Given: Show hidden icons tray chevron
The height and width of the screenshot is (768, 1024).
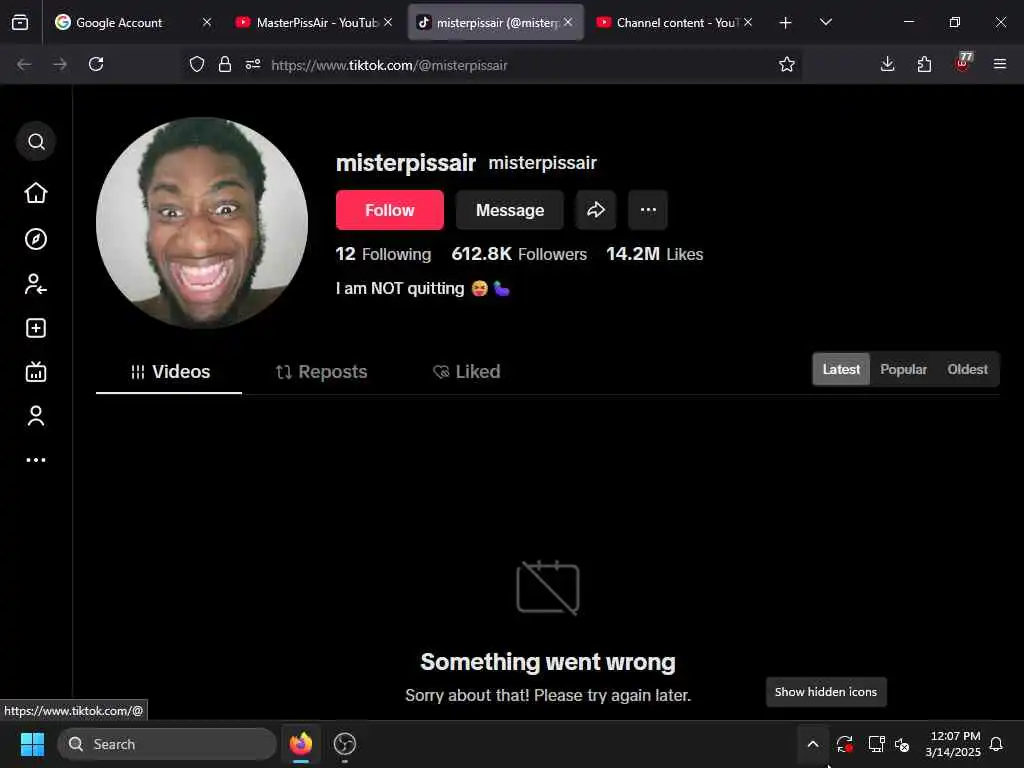Looking at the screenshot, I should (813, 744).
